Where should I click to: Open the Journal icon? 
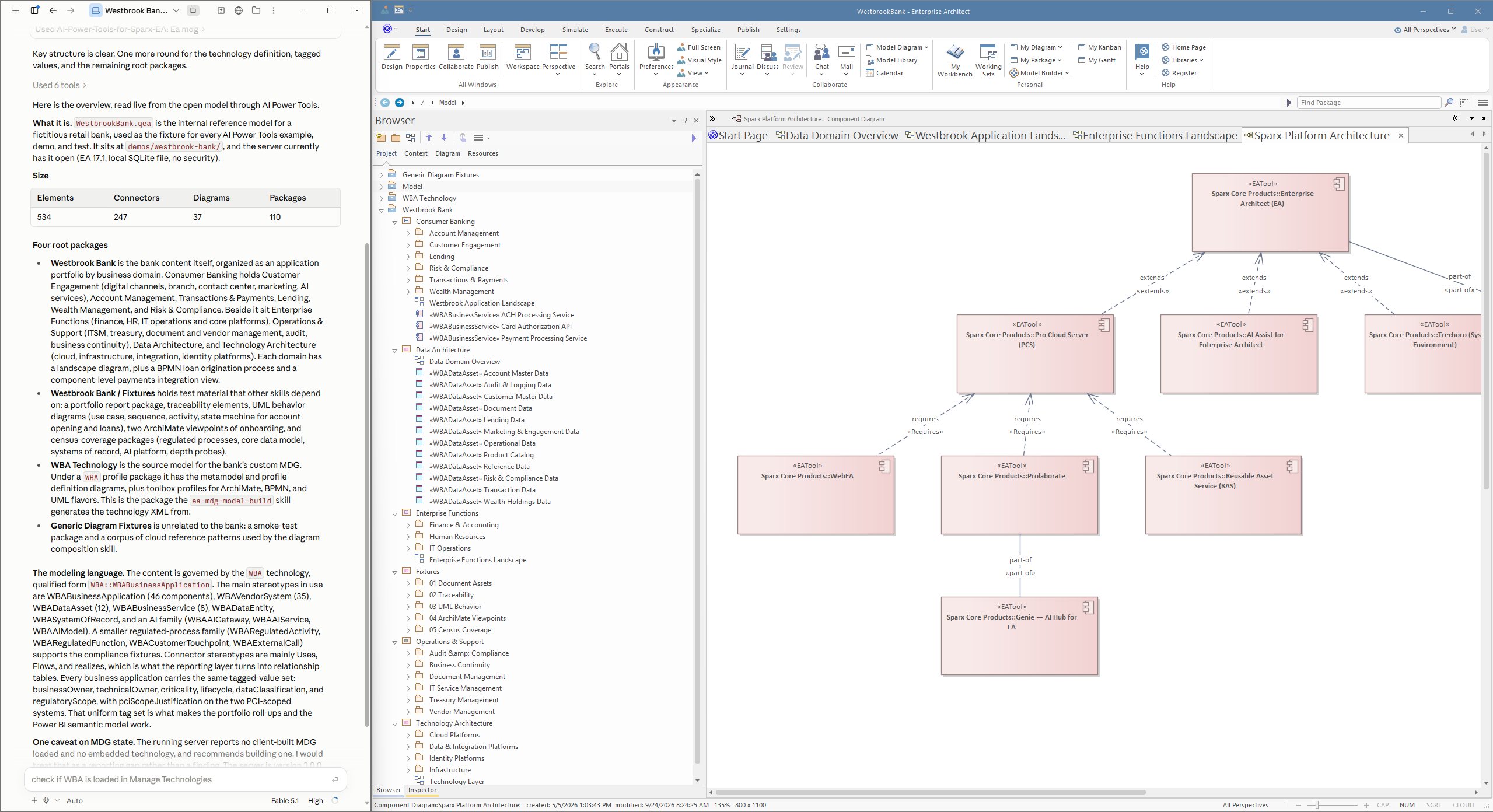pos(742,52)
